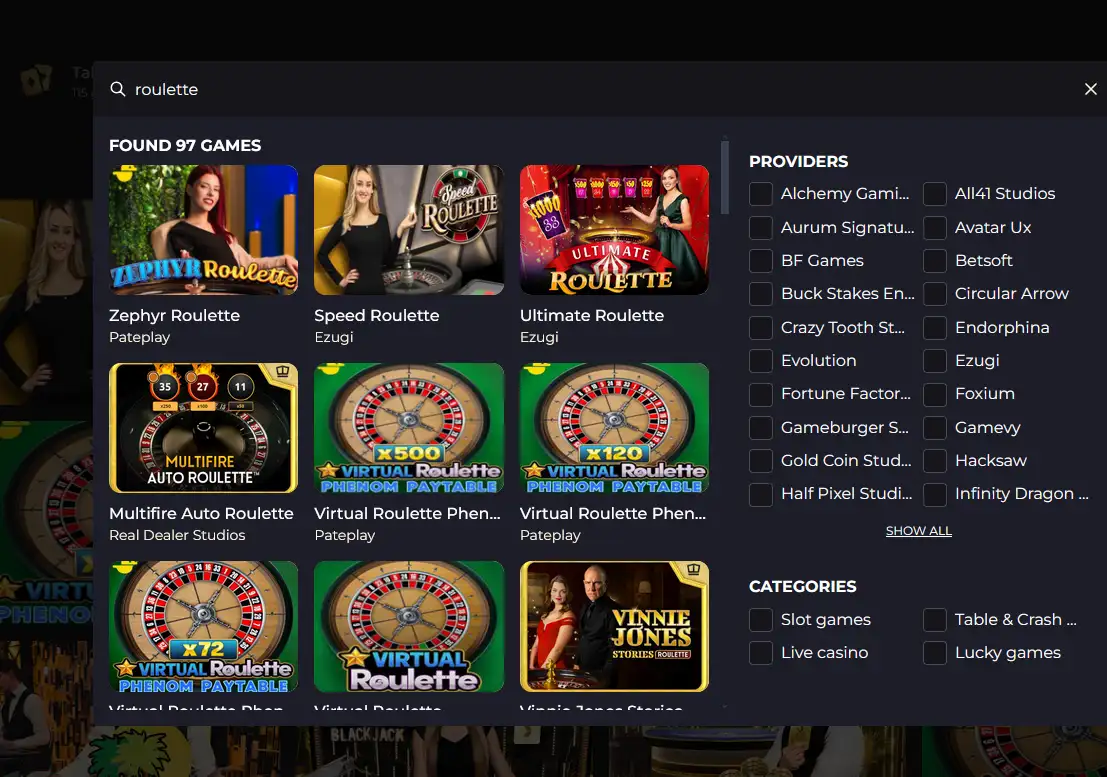Viewport: 1107px width, 777px height.
Task: Open Ultimate Roulette game thumbnail
Action: click(614, 230)
